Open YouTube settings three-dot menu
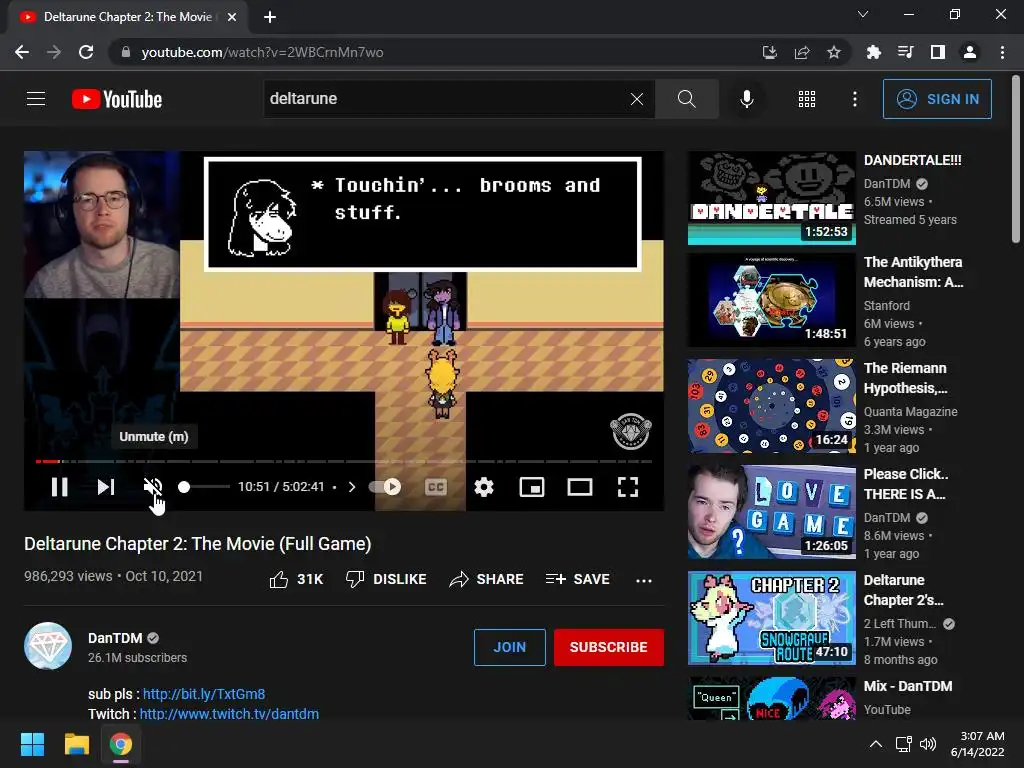Screen dimensions: 1024x768 [x=854, y=99]
